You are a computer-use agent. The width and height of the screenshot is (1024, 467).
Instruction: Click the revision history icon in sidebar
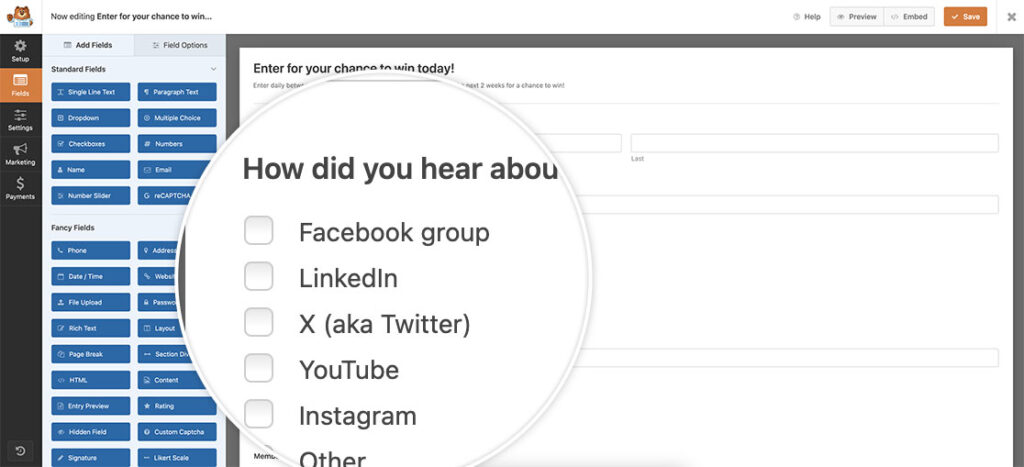click(21, 450)
